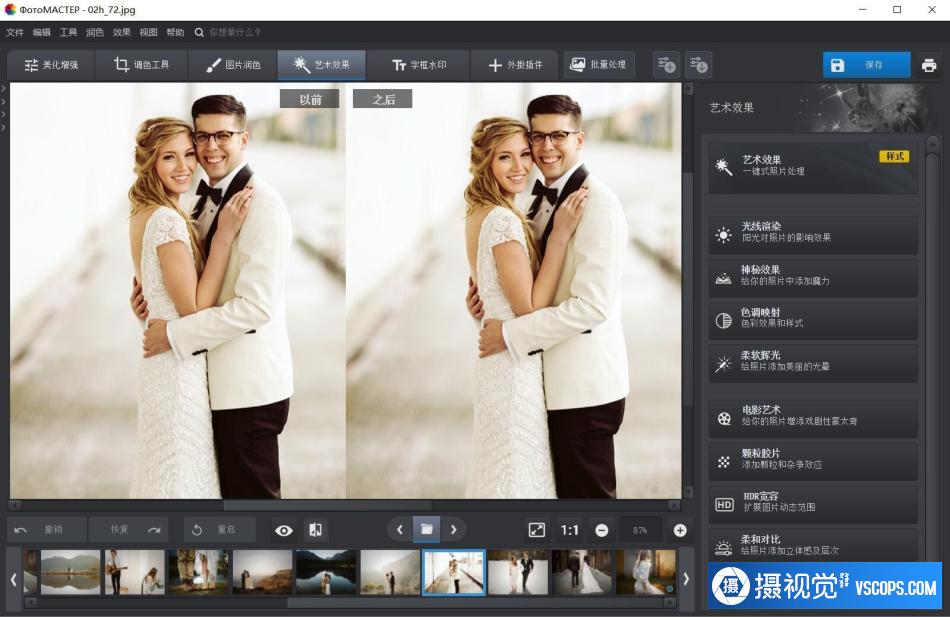Switch to the 字框水印 text tab
Image resolution: width=950 pixels, height=617 pixels.
[419, 65]
